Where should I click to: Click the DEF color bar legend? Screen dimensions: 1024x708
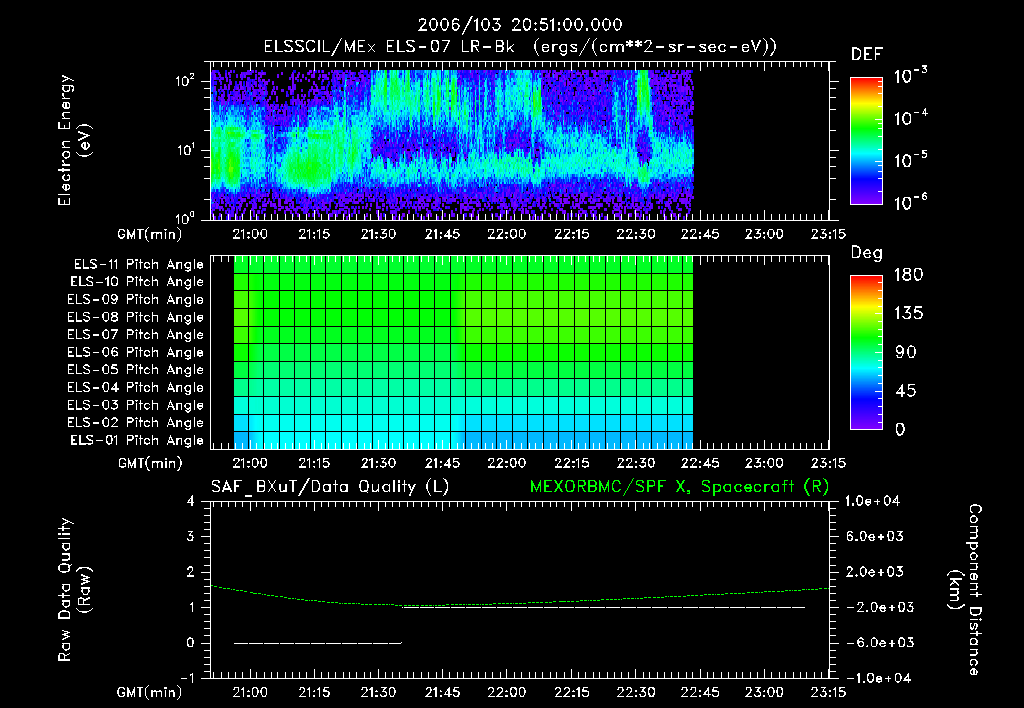[866, 140]
